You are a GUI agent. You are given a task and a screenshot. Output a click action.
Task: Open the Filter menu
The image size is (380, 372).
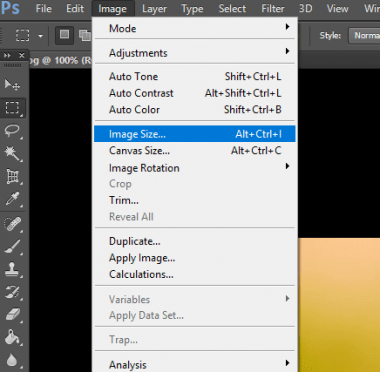click(273, 8)
